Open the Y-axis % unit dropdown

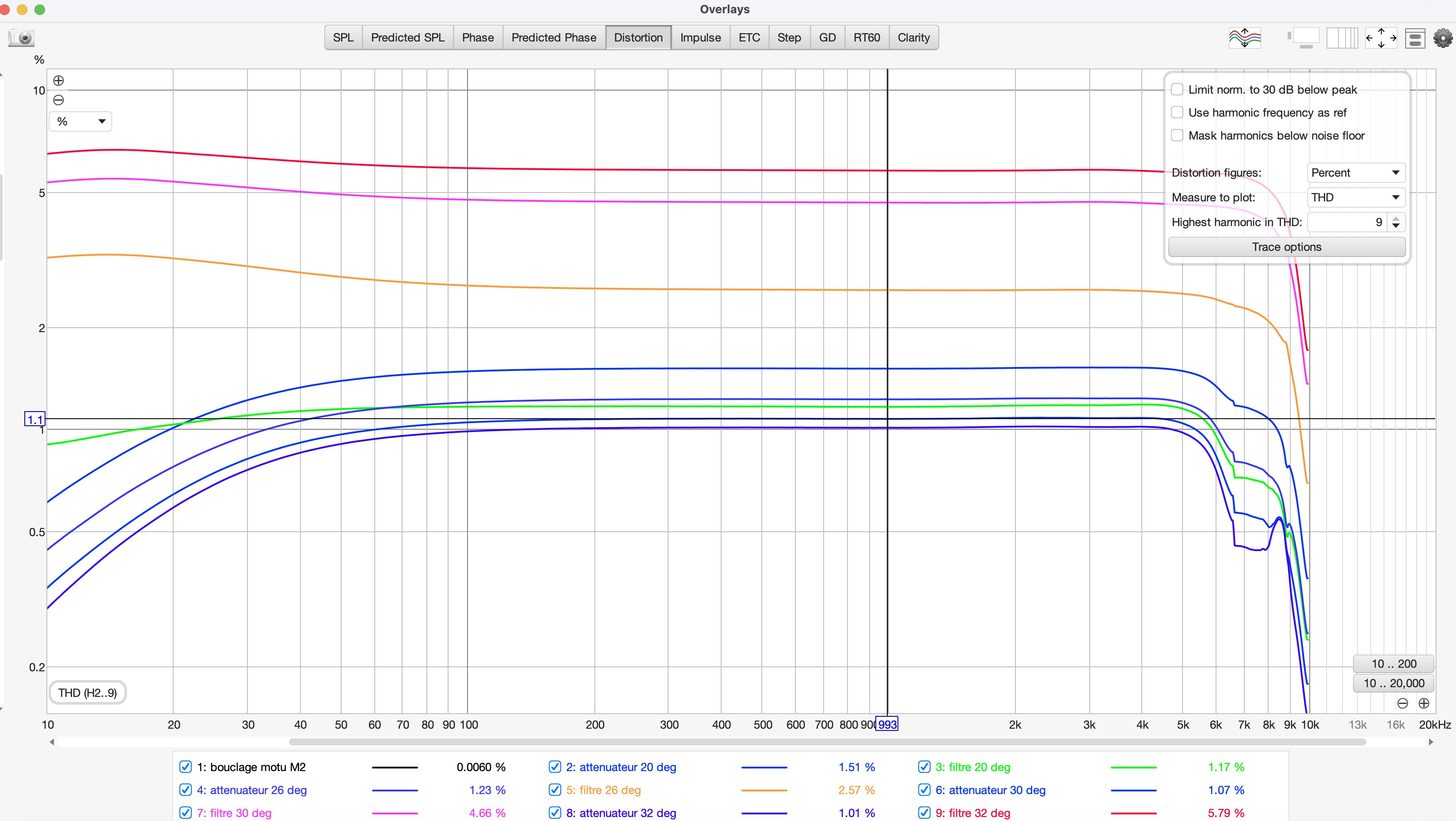pos(80,121)
